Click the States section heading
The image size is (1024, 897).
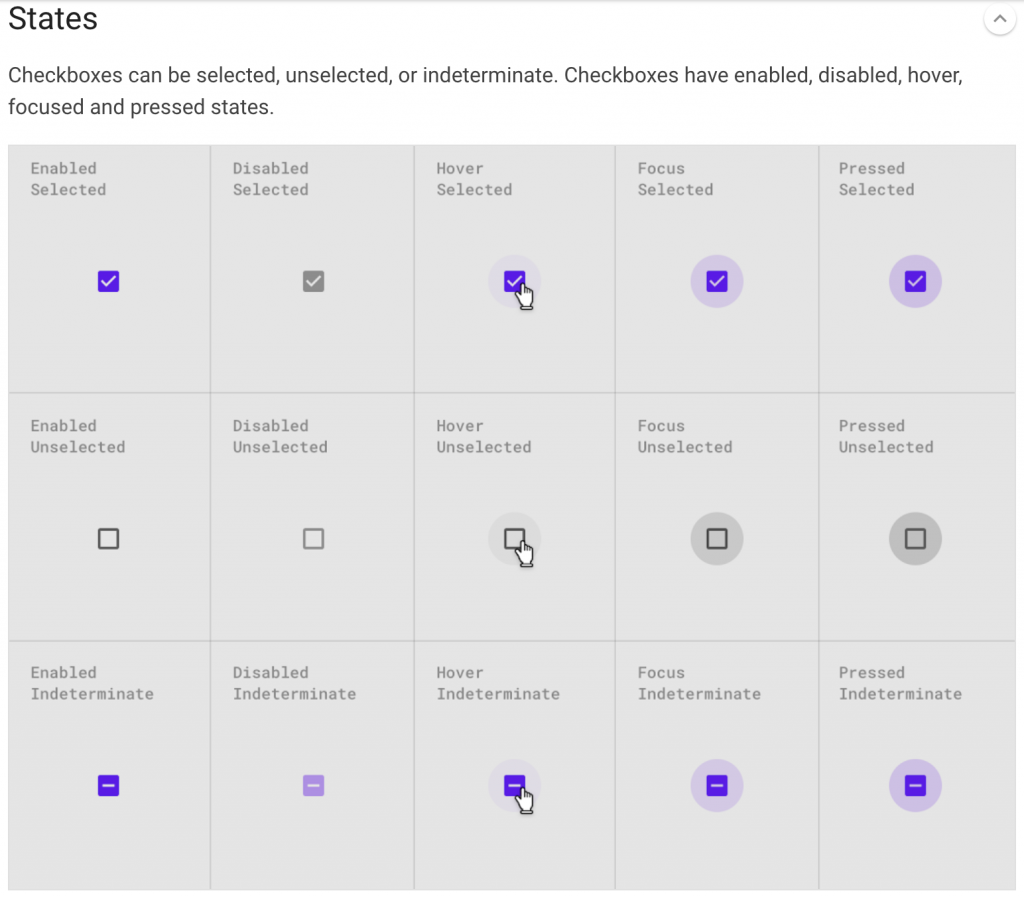[53, 18]
